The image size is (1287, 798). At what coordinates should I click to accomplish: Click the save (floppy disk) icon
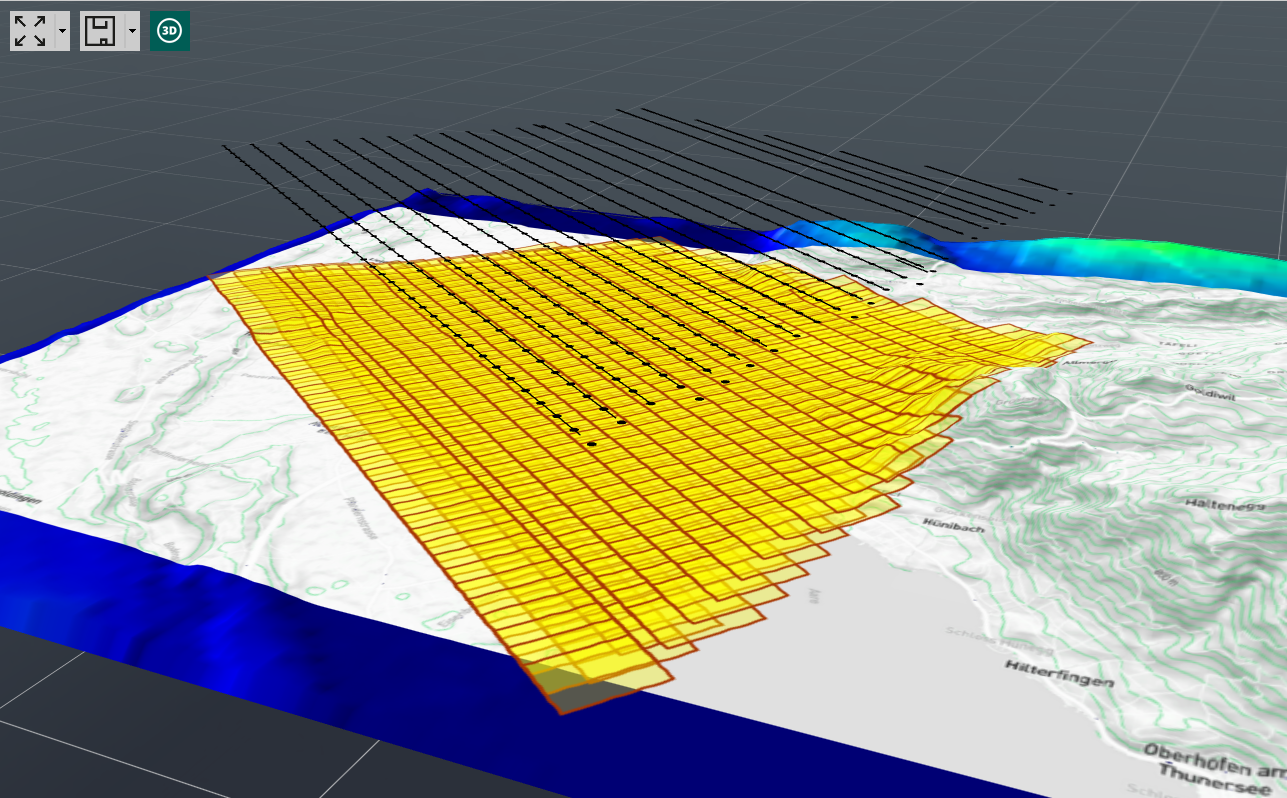[101, 31]
